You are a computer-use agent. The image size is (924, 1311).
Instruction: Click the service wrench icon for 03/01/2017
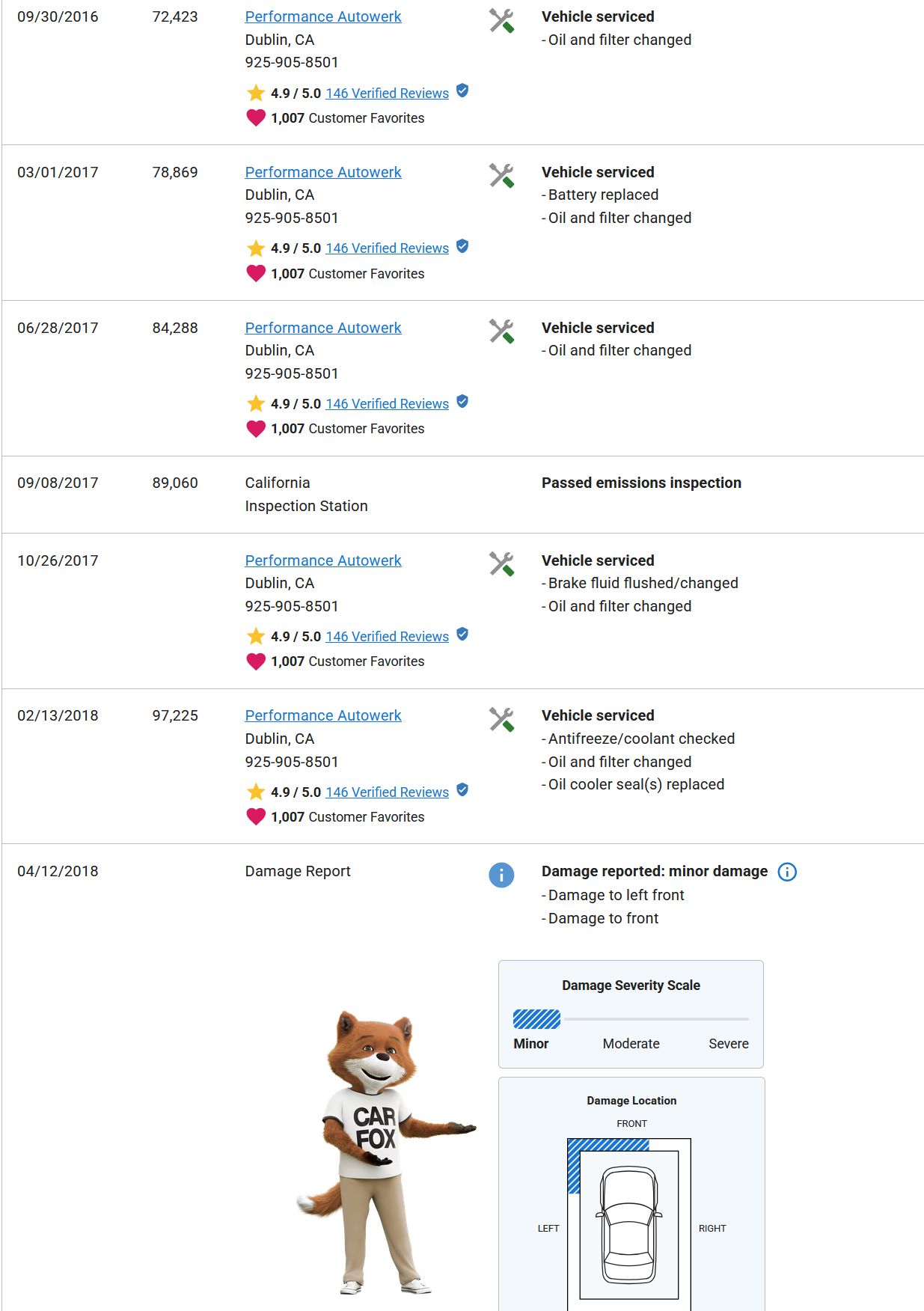tap(501, 176)
